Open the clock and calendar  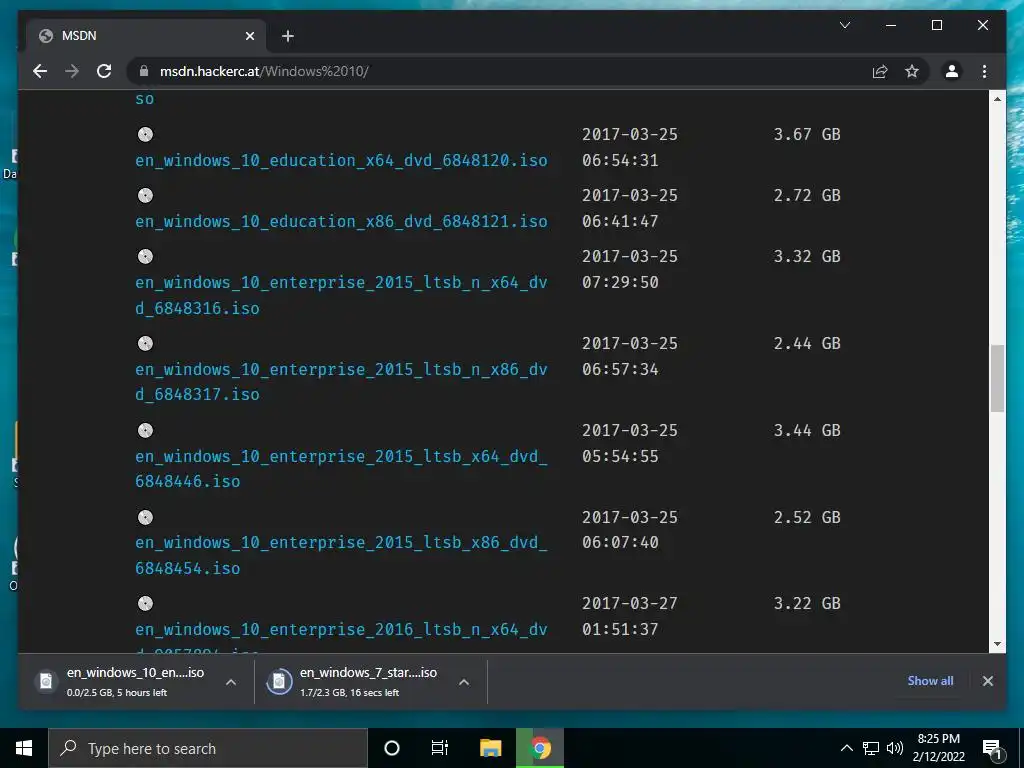pos(938,748)
